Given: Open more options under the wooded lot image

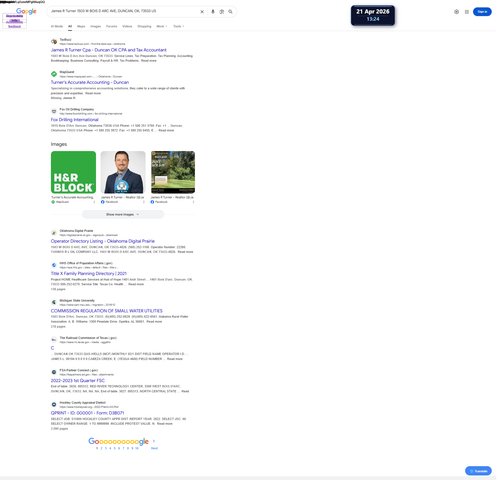Looking at the screenshot, I should click(193, 202).
